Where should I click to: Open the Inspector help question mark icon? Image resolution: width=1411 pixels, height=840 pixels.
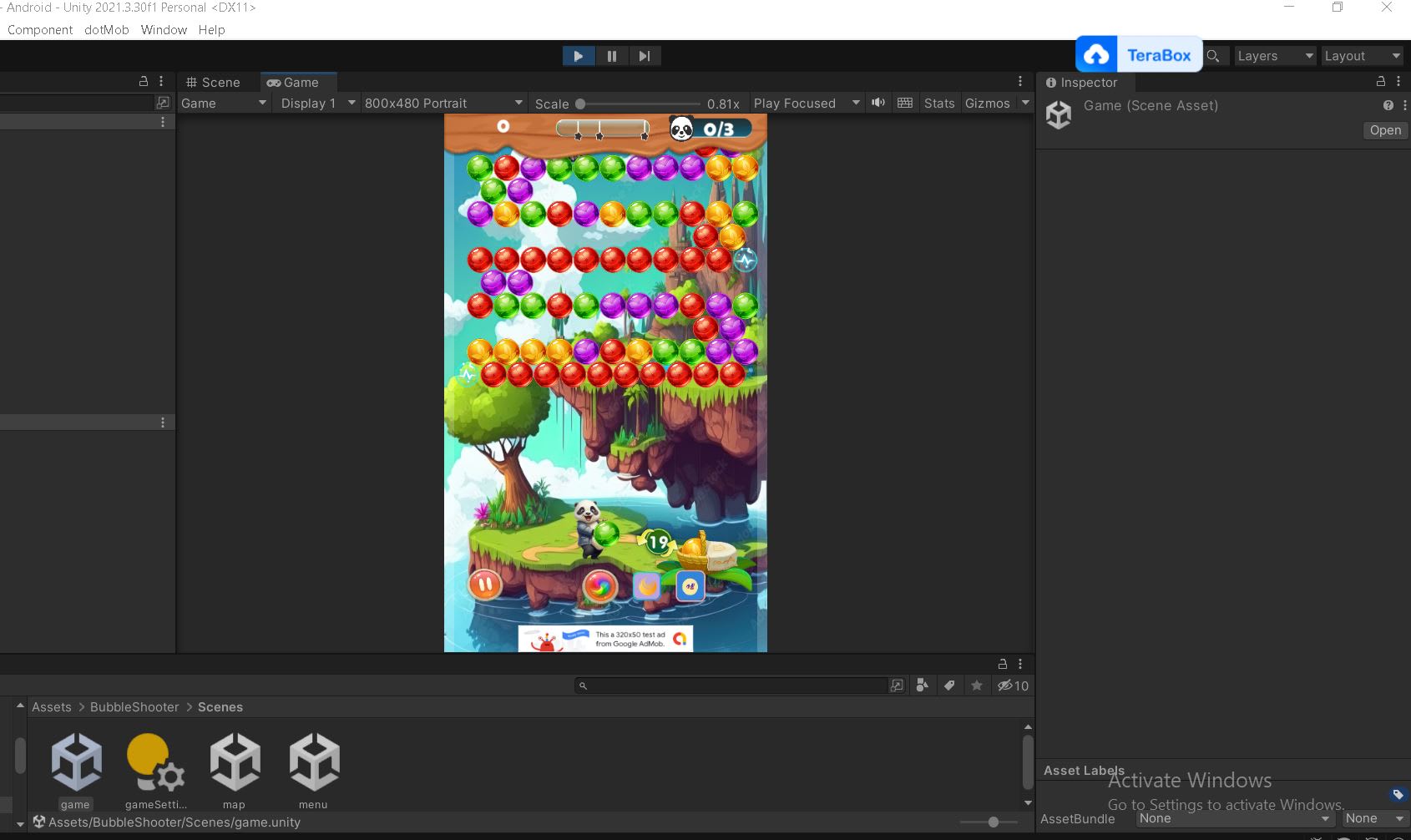1388,105
